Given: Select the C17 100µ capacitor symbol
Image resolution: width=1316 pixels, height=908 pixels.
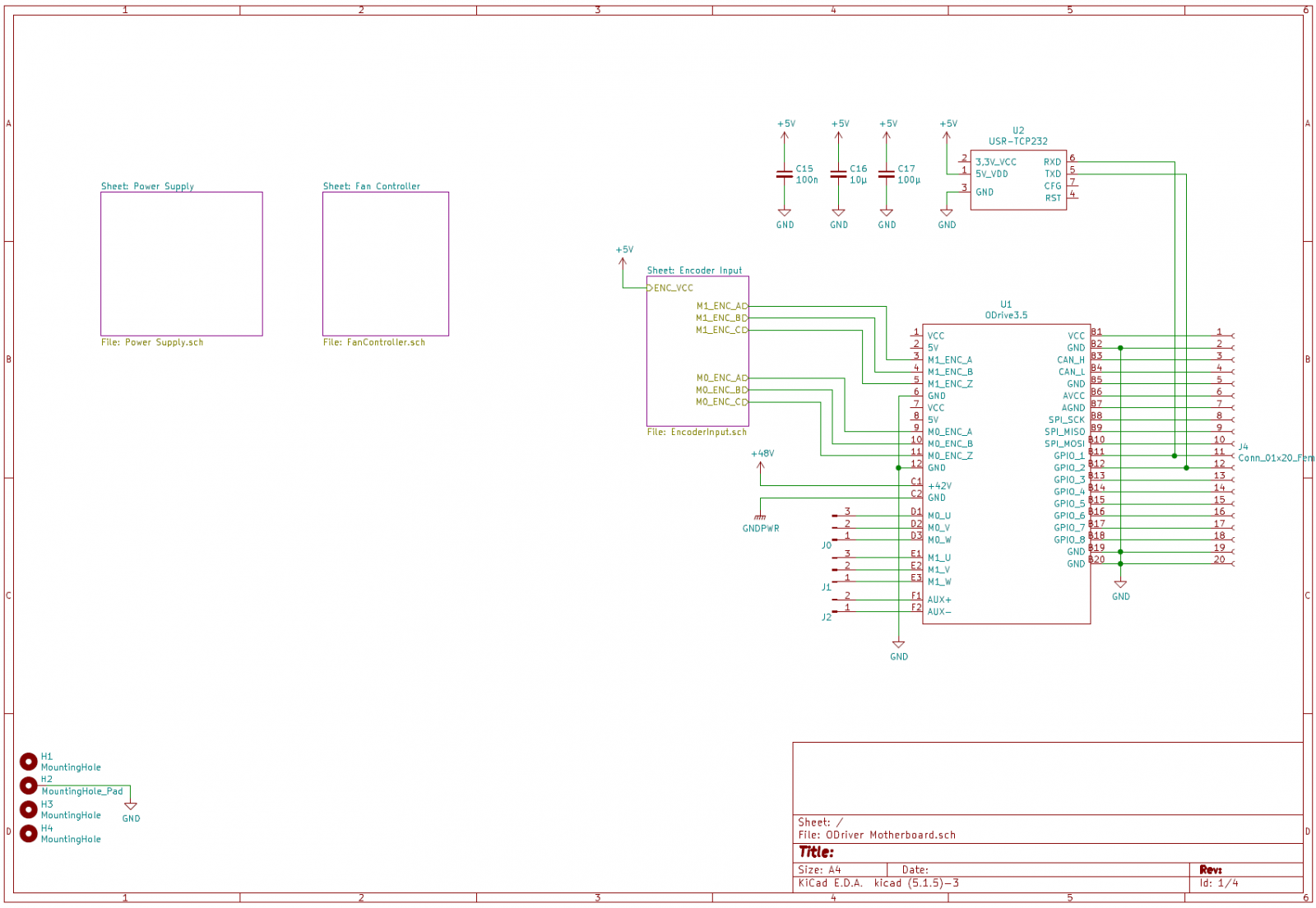Looking at the screenshot, I should (886, 174).
